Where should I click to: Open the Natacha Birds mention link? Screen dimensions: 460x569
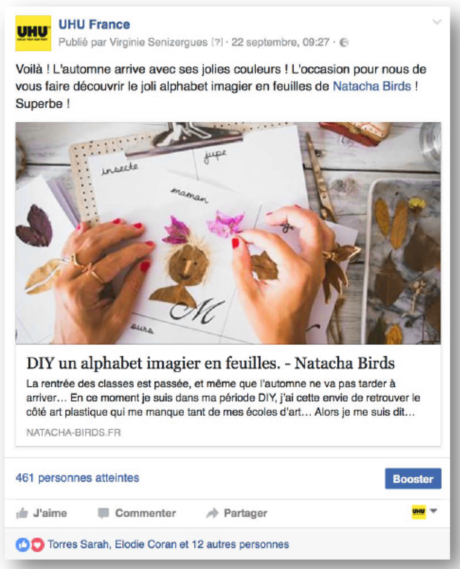(372, 86)
